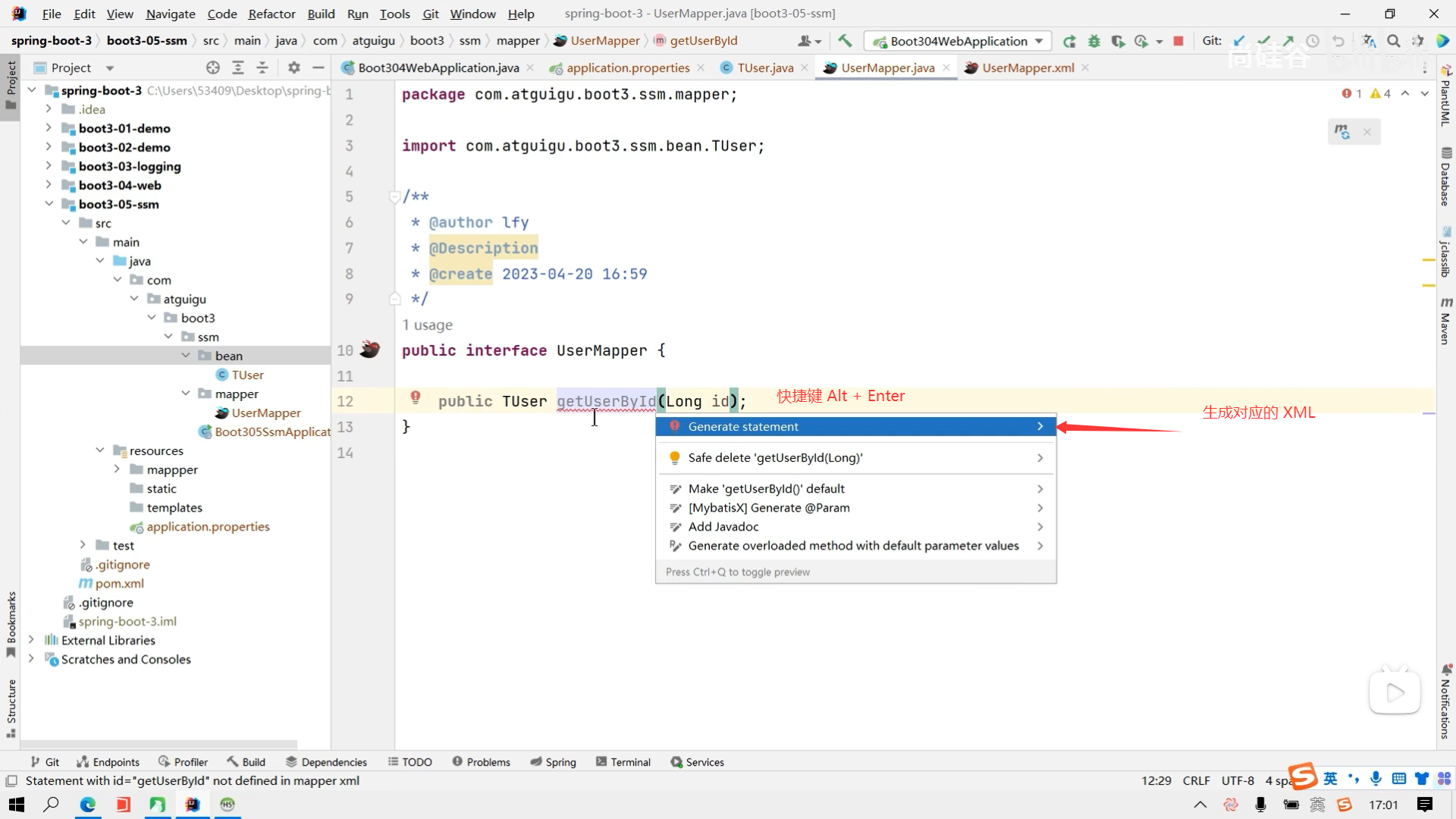Screen dimensions: 1456x819
Task: Open the Boot304WebApplication run configuration dropdown
Action: (959, 41)
